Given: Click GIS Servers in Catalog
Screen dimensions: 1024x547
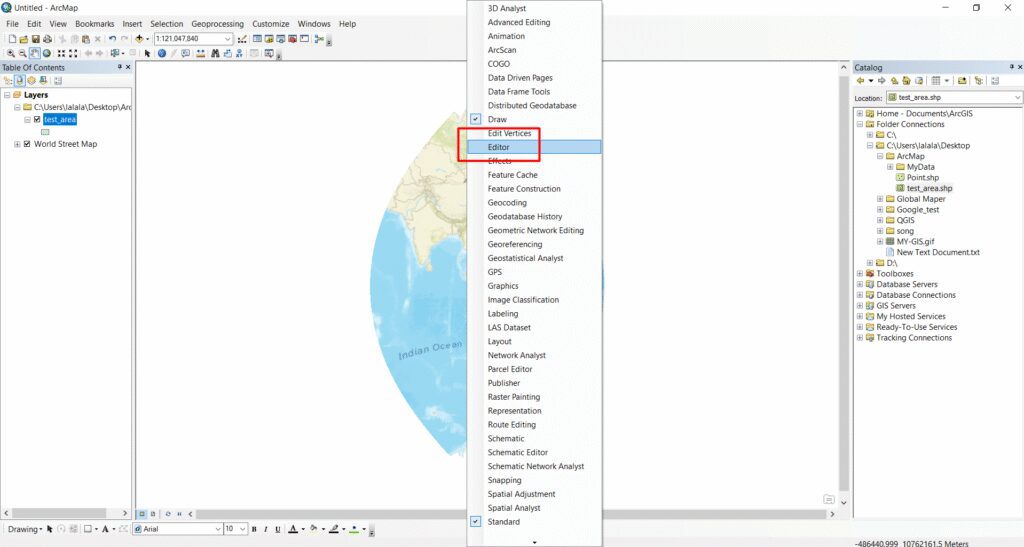Looking at the screenshot, I should click(x=896, y=305).
